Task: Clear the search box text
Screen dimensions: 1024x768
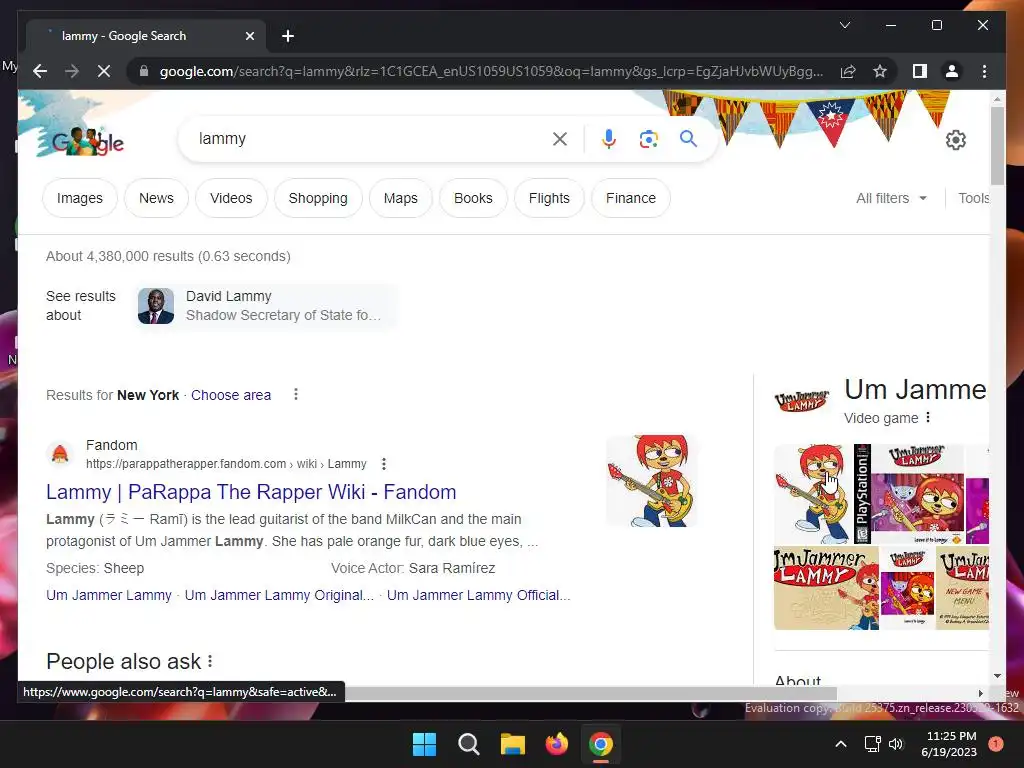Action: [560, 138]
